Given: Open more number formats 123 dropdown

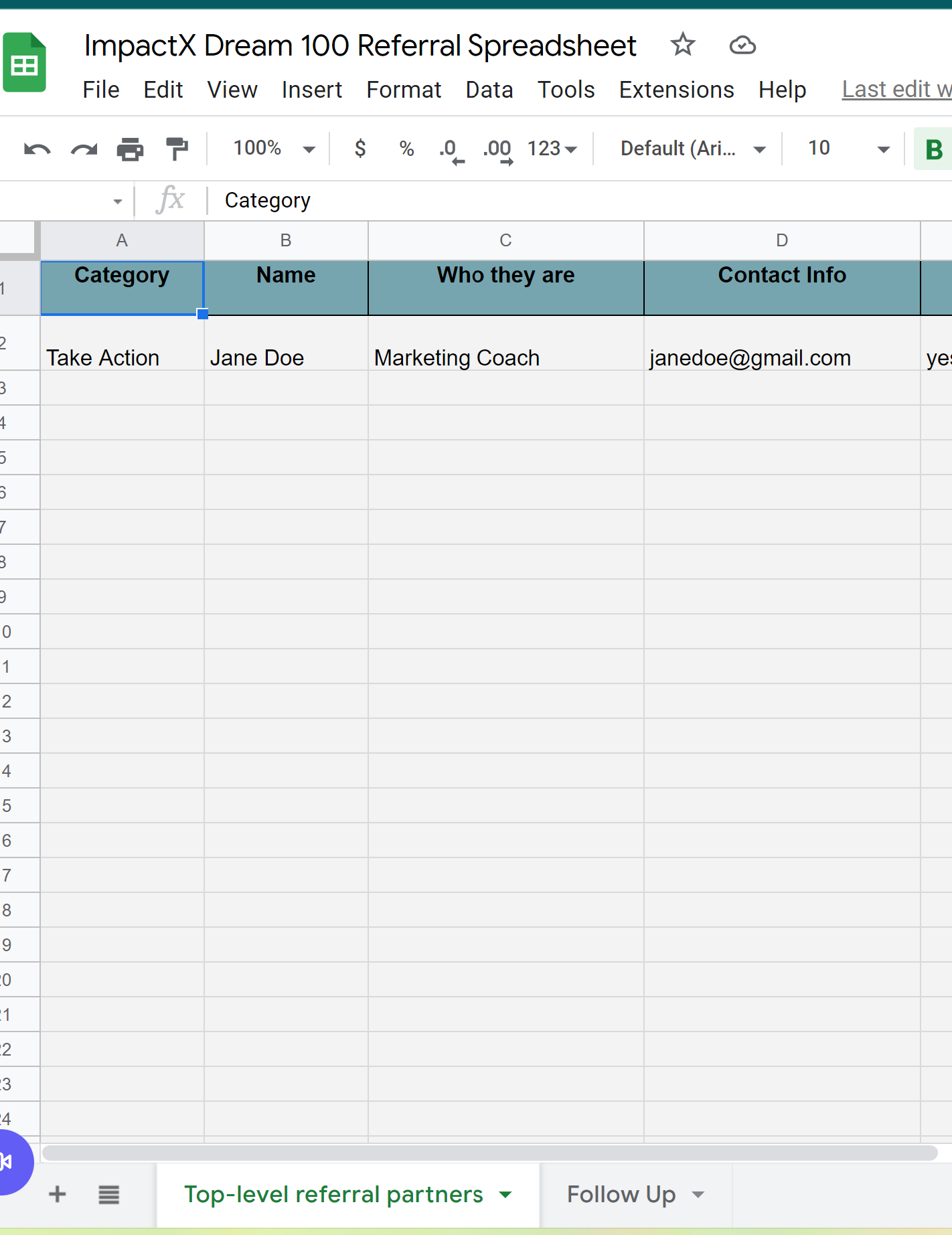Looking at the screenshot, I should [x=552, y=148].
